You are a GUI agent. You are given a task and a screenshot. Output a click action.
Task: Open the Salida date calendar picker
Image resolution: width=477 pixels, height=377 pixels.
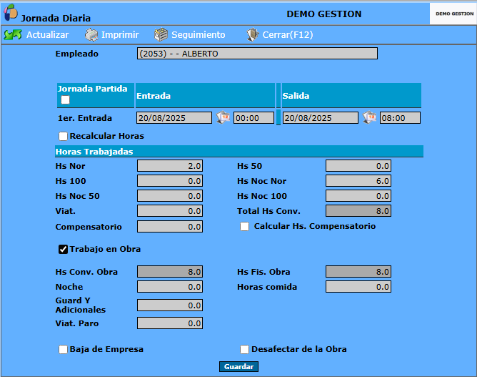370,118
